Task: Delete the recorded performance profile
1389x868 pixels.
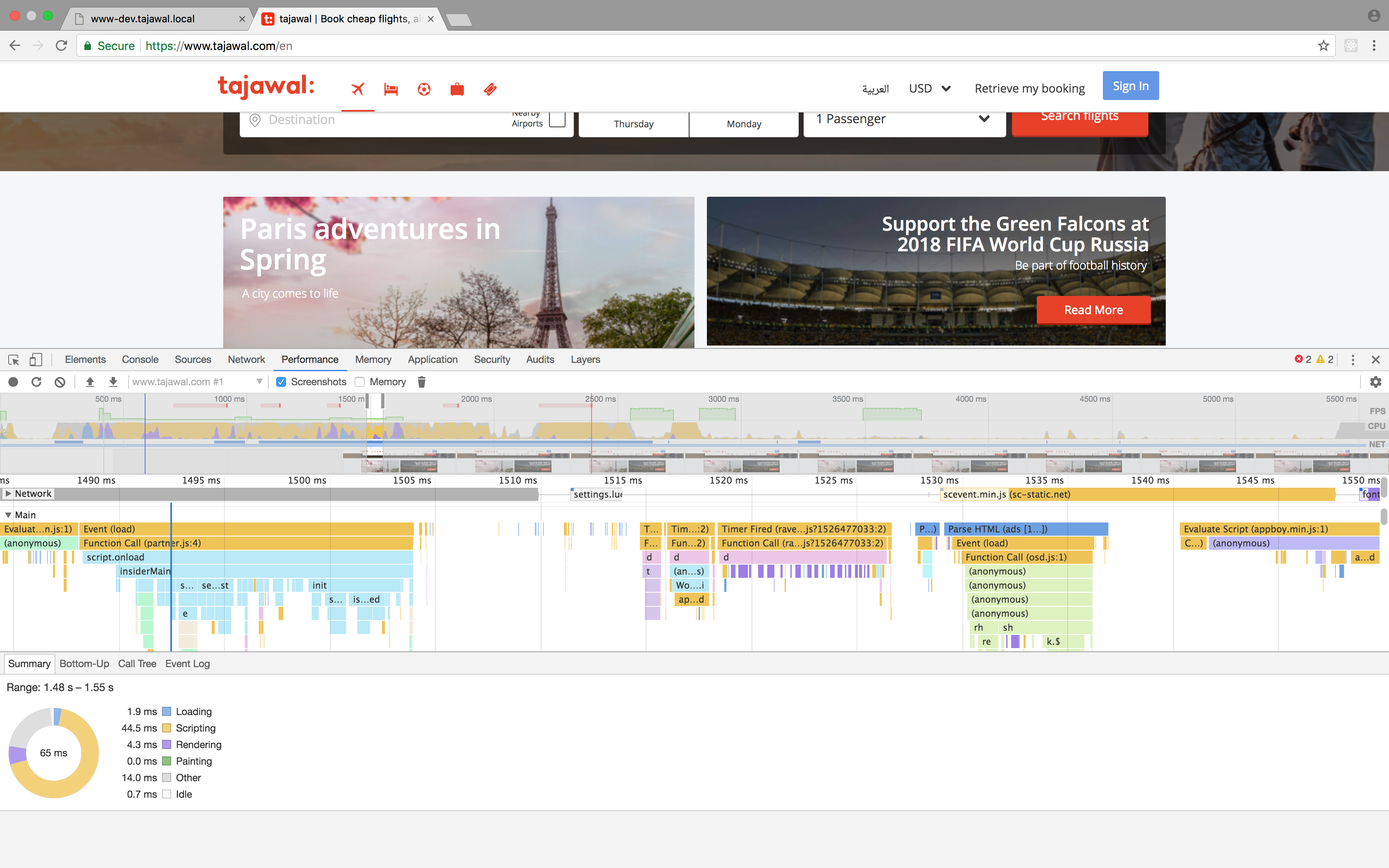Action: [x=422, y=381]
